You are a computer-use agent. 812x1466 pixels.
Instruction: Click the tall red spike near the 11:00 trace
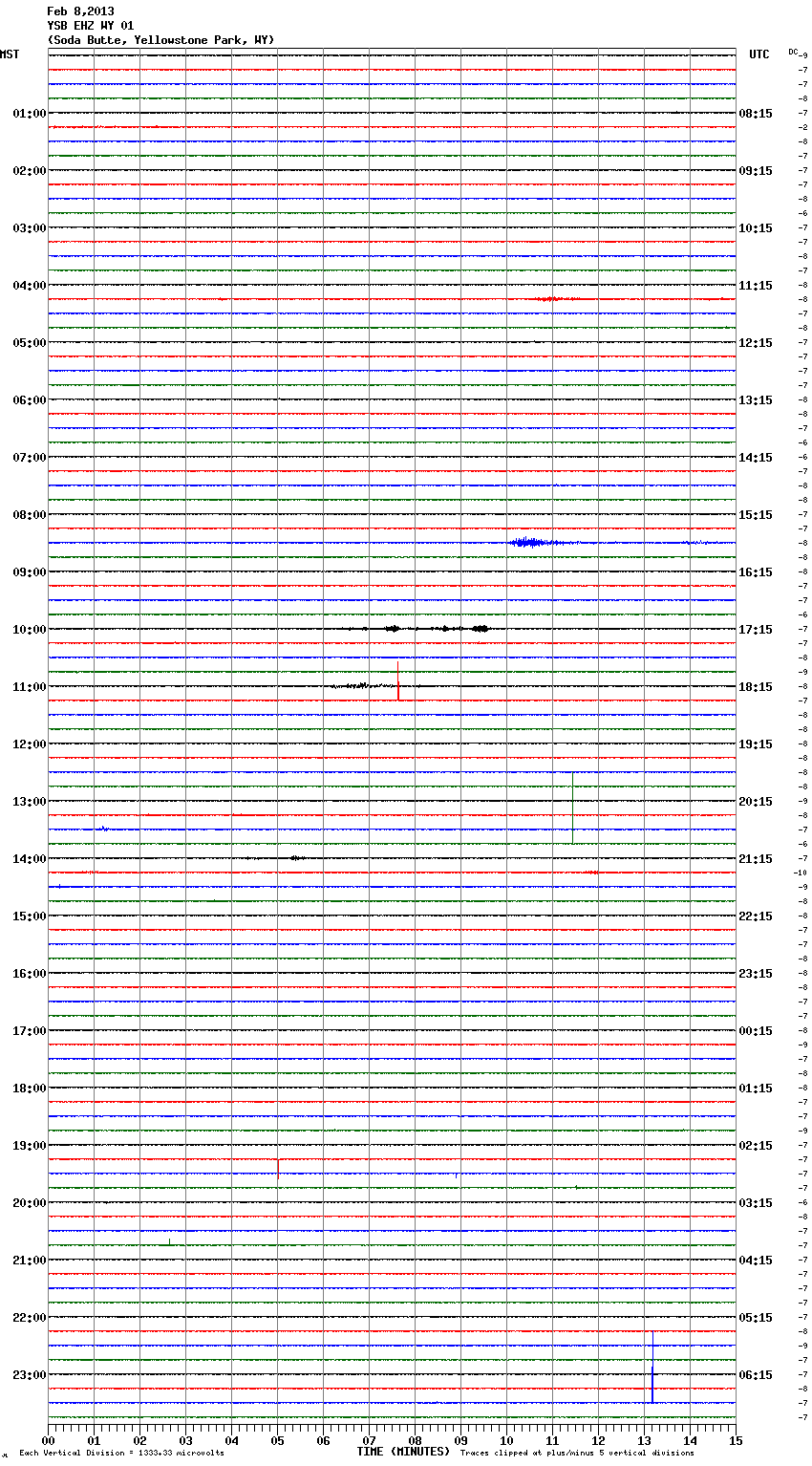pyautogui.click(x=398, y=680)
